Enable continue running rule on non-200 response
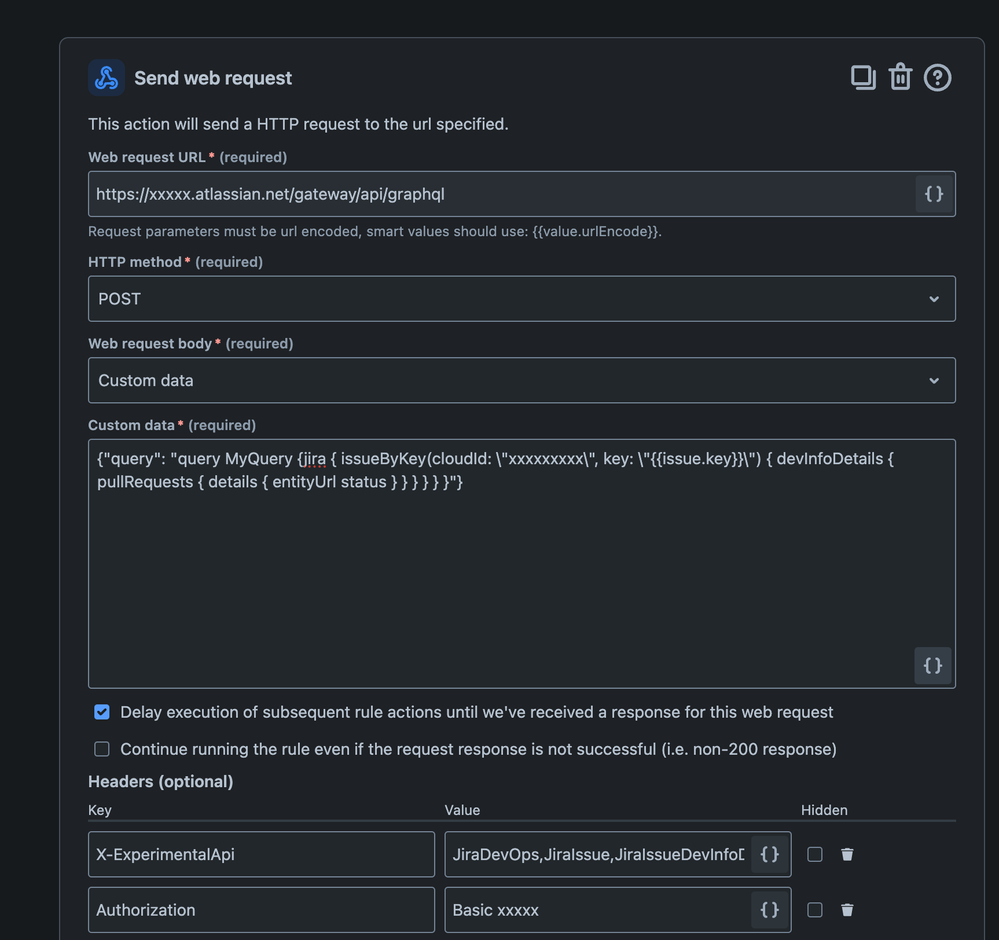This screenshot has width=999, height=940. (x=101, y=748)
